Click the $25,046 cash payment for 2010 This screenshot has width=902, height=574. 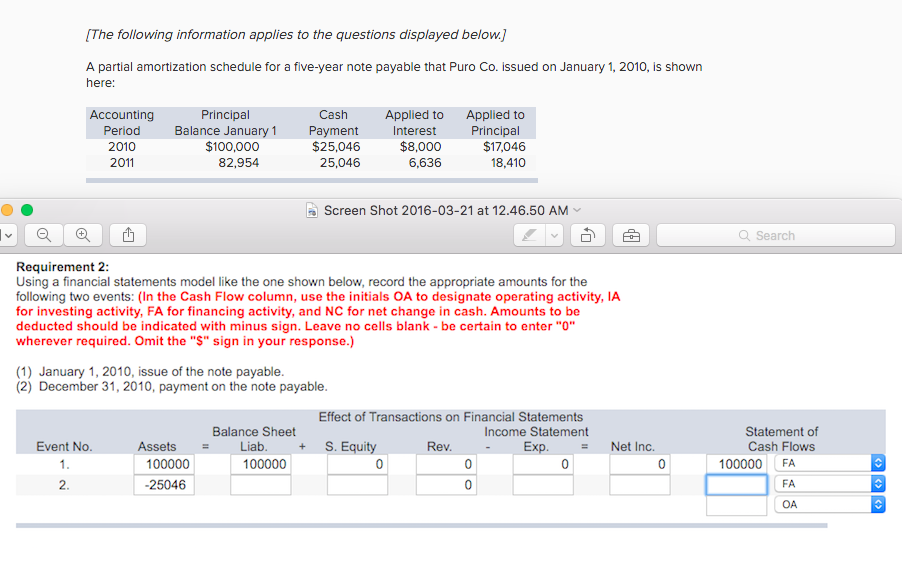(x=336, y=147)
